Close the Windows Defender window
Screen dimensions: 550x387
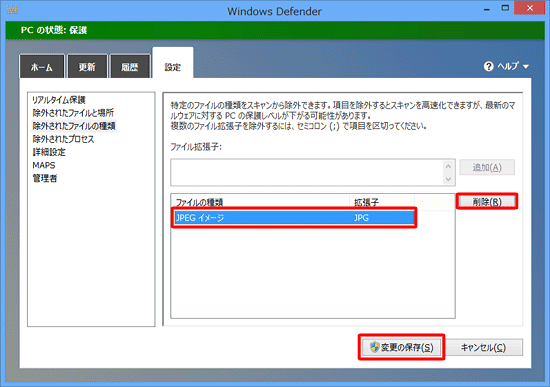pyautogui.click(x=530, y=8)
